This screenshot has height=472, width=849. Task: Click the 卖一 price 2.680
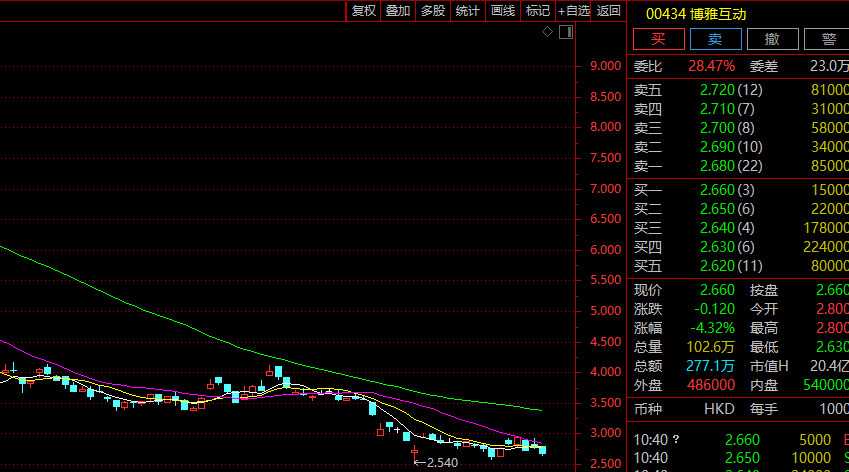tap(717, 166)
